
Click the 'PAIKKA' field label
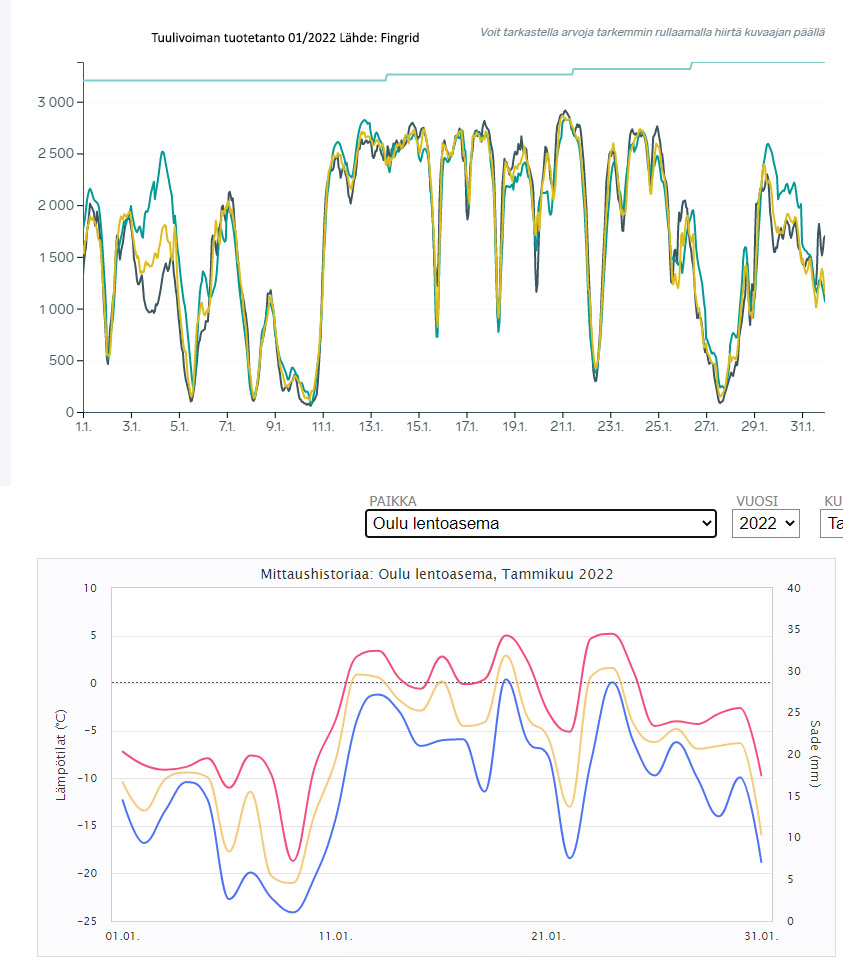pyautogui.click(x=392, y=501)
